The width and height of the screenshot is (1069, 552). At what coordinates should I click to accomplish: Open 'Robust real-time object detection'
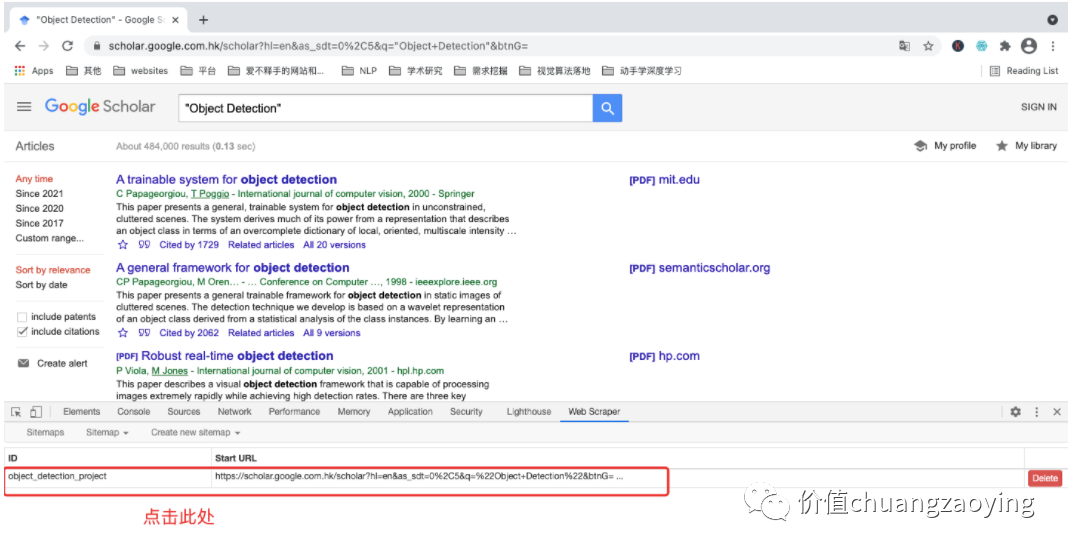point(237,356)
